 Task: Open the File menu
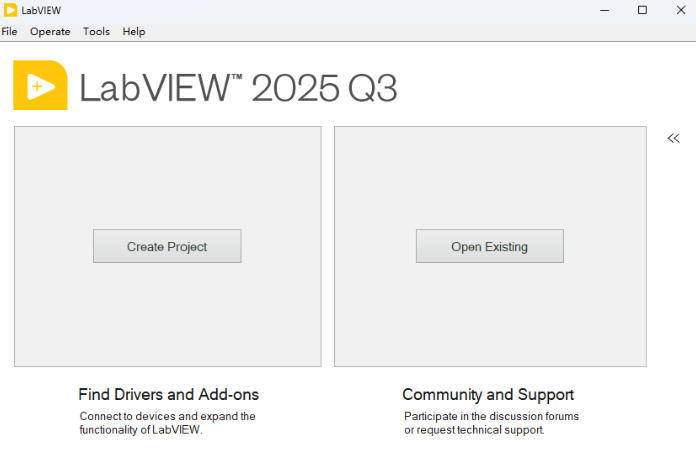tap(10, 31)
